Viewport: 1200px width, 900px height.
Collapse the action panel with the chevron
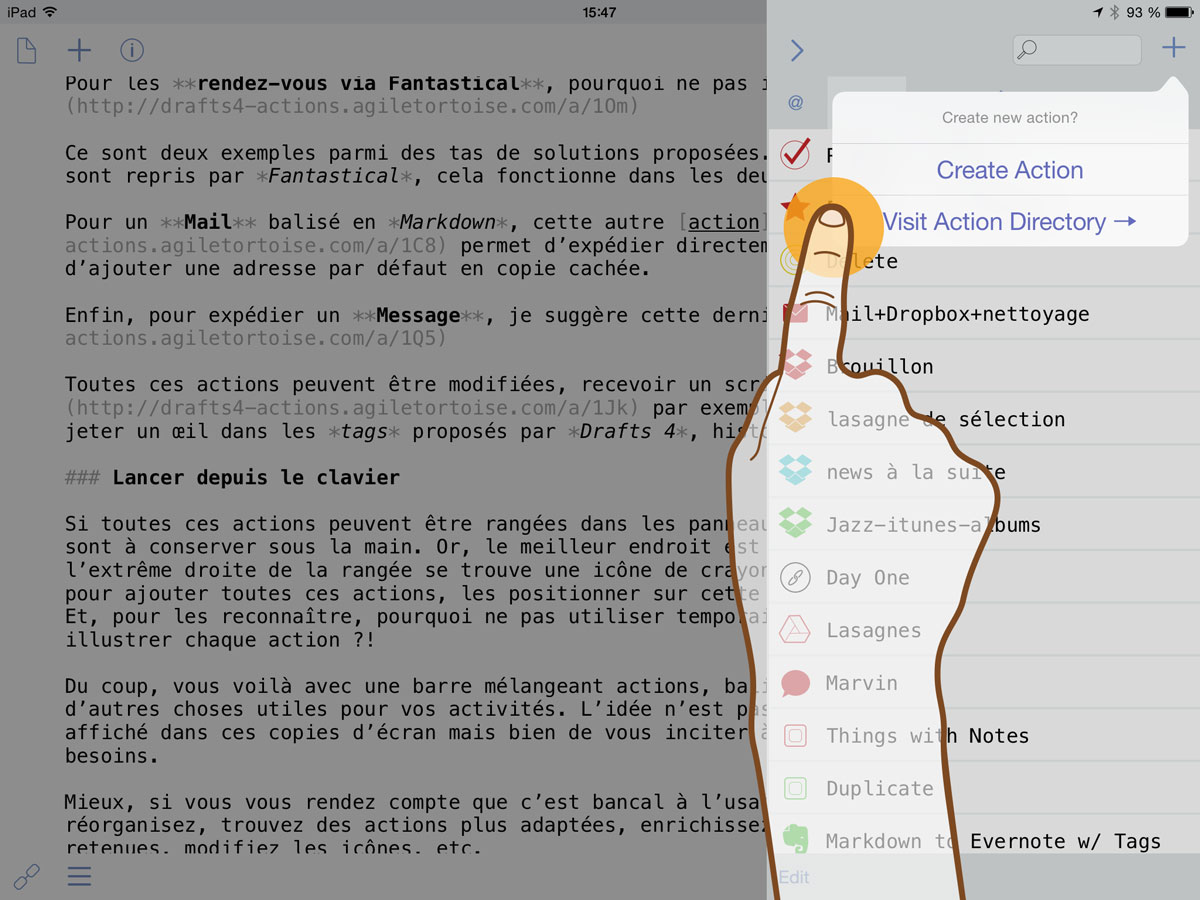797,50
